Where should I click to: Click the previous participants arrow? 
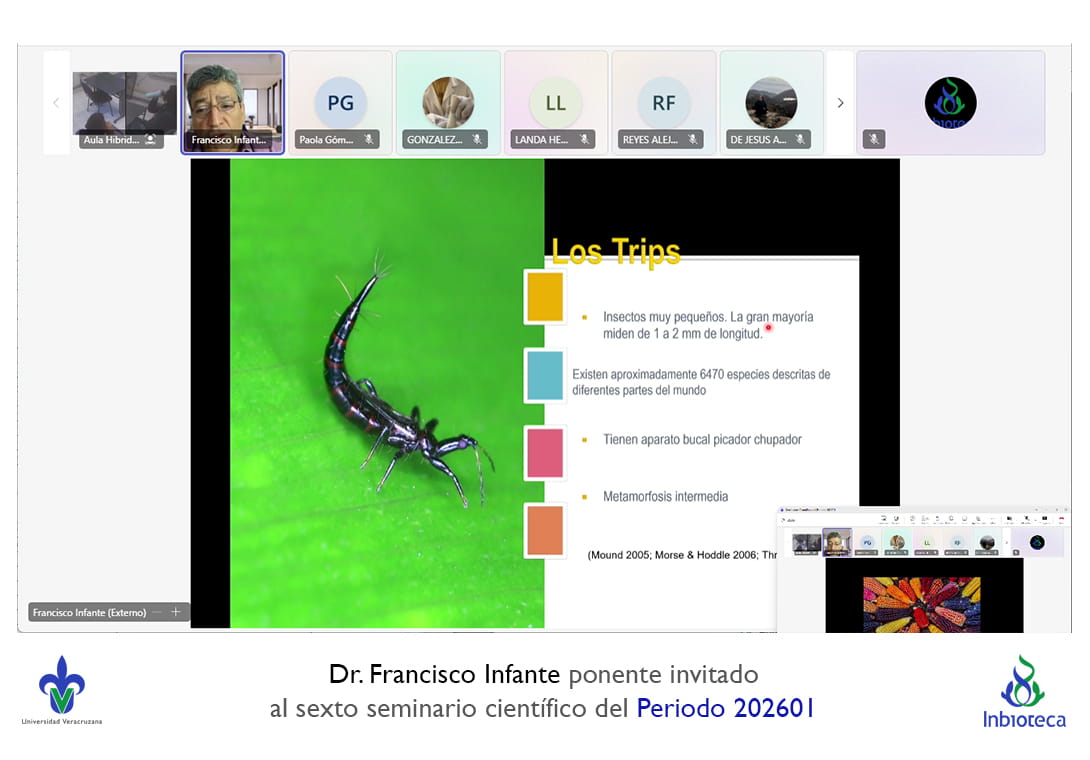coord(56,103)
